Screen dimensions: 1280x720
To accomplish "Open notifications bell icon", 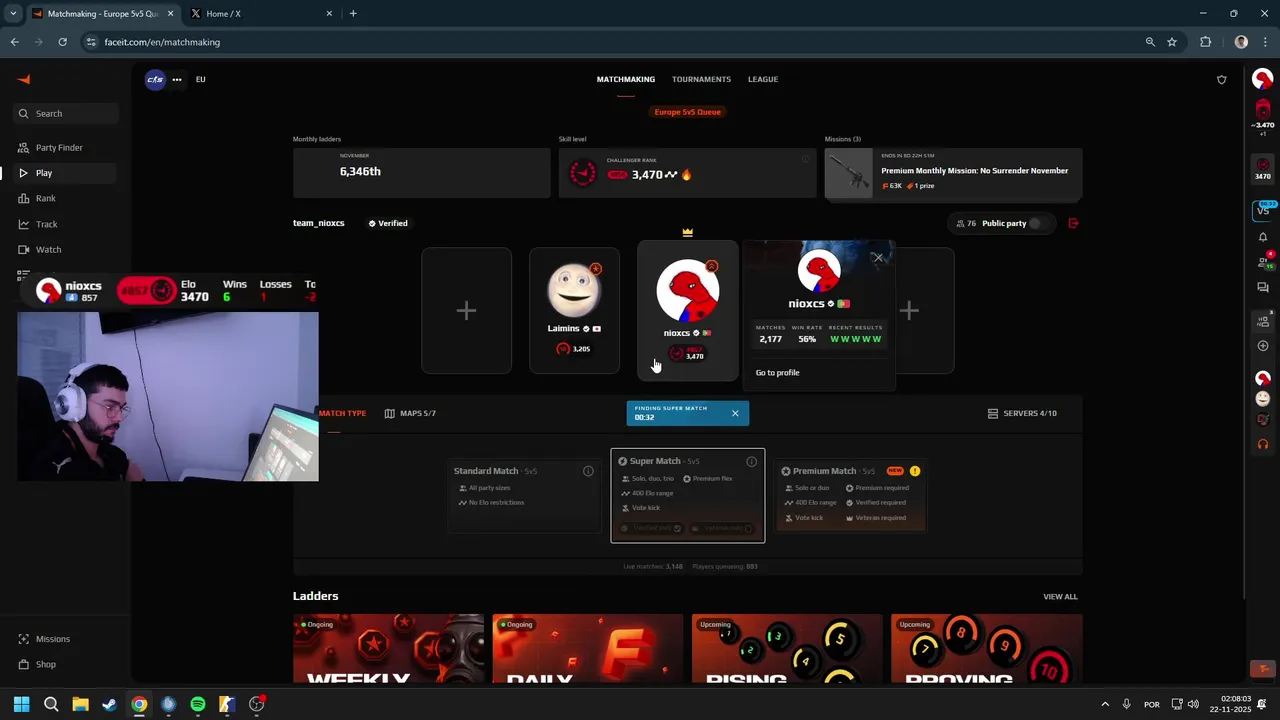I will coord(1263,237).
